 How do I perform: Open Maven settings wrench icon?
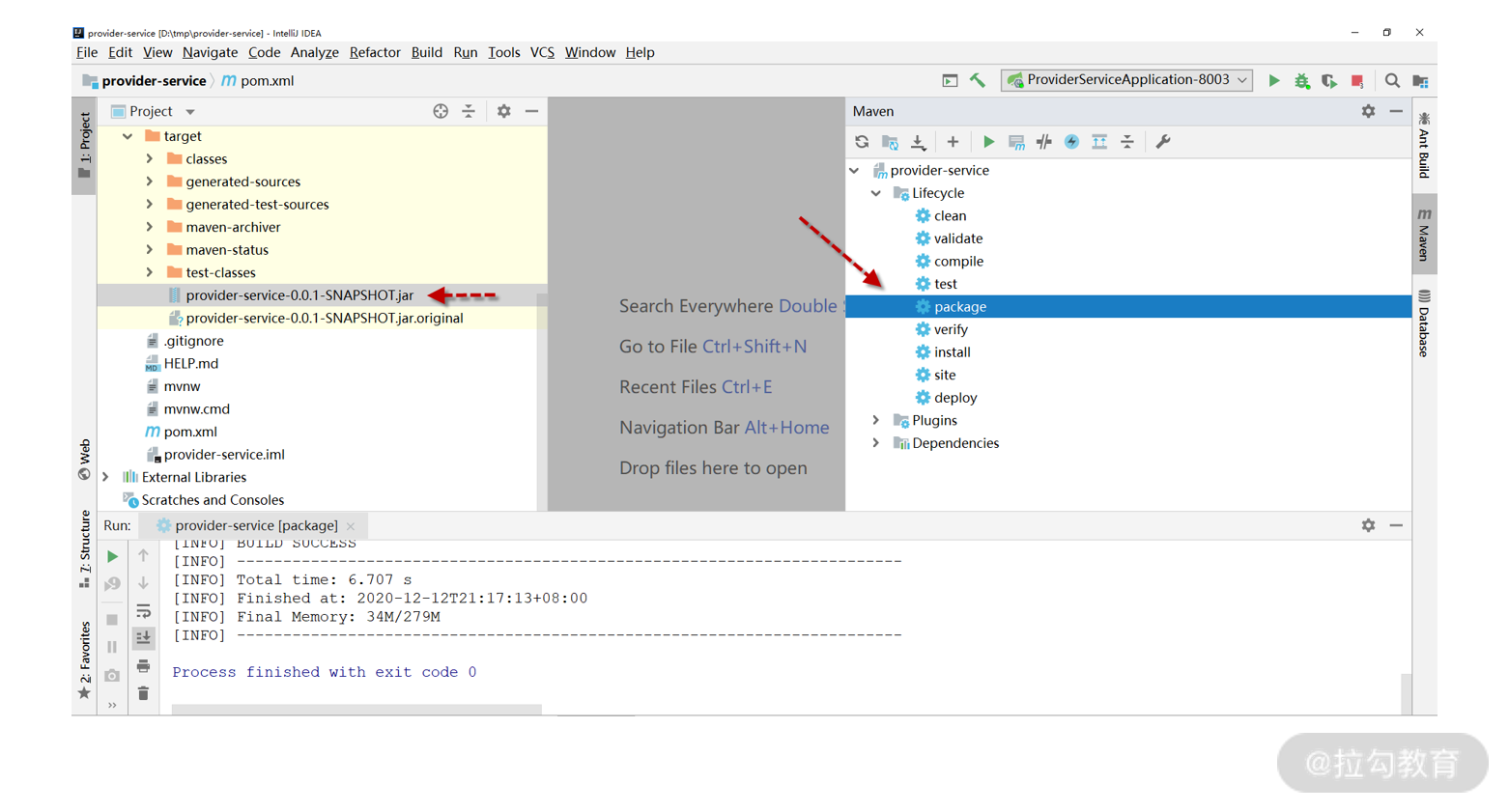point(1163,142)
